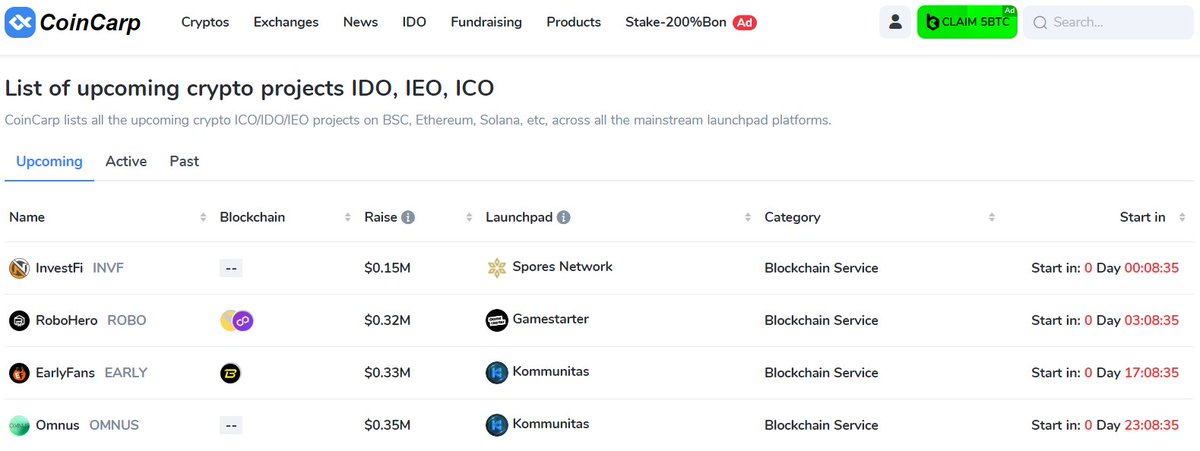Open the user account icon
The height and width of the screenshot is (451, 1200).
[x=895, y=22]
